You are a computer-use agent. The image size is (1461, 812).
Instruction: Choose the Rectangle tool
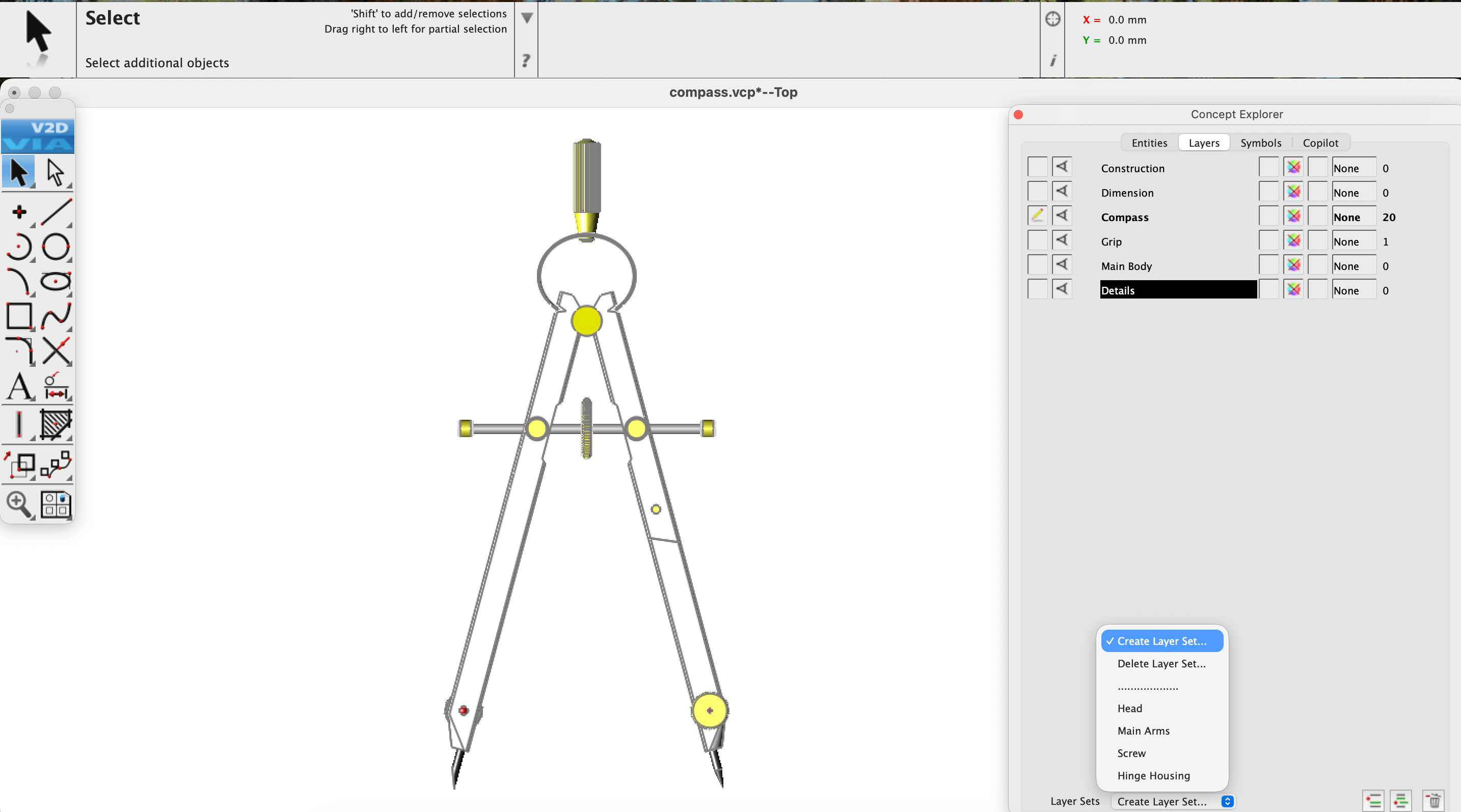coord(19,316)
